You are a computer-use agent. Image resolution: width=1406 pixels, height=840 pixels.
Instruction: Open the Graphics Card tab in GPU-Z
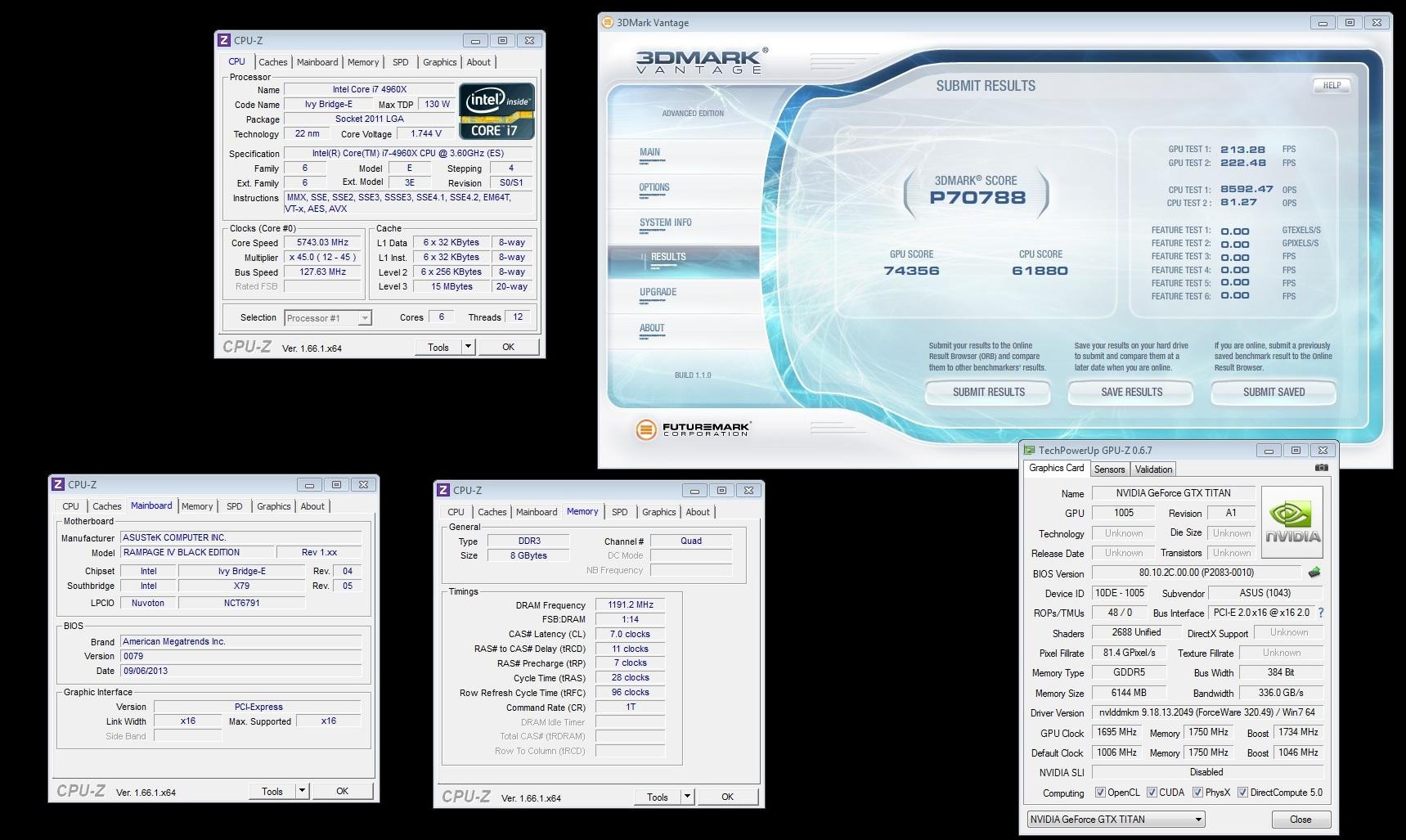(x=1056, y=468)
